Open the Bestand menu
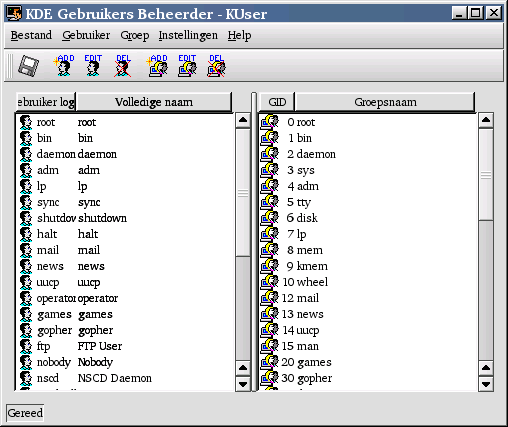508x427 pixels. [x=31, y=35]
